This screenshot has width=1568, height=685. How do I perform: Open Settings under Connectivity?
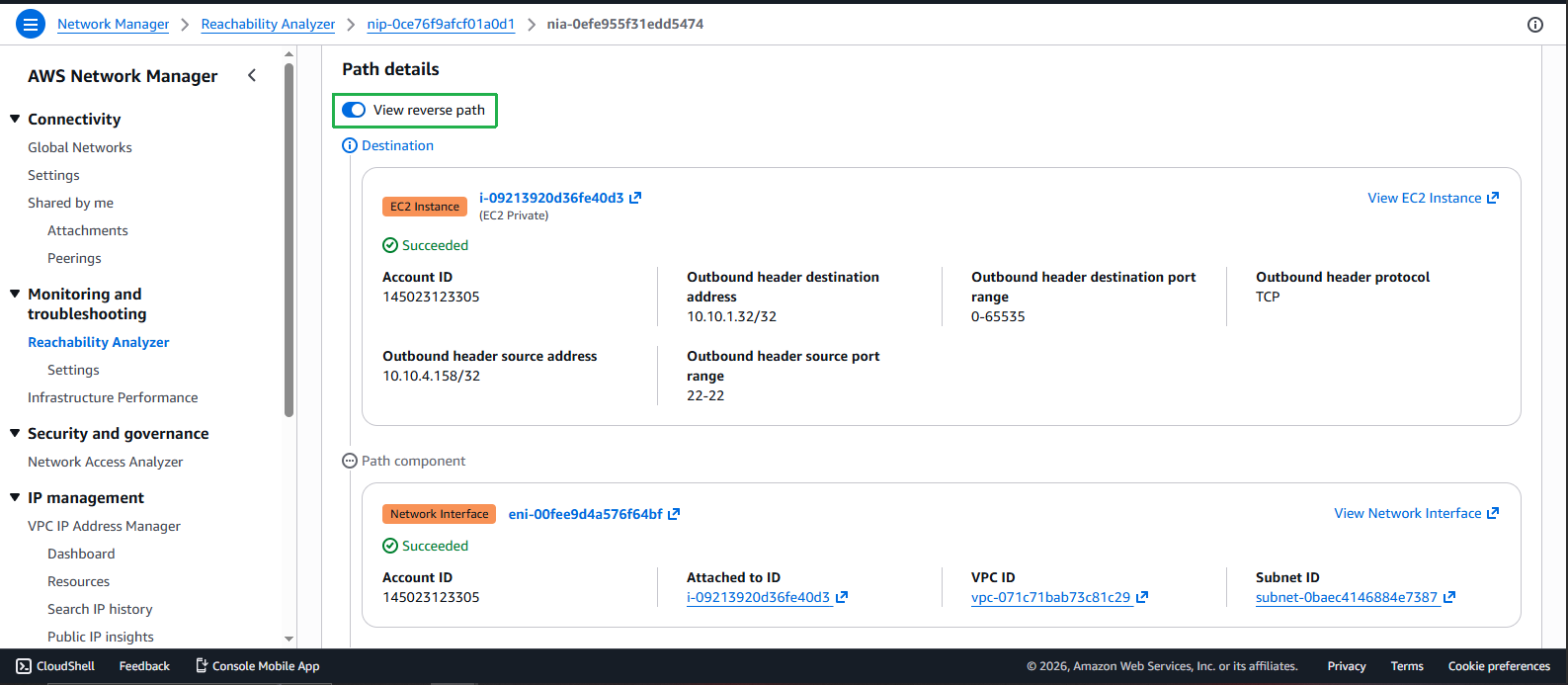click(53, 175)
